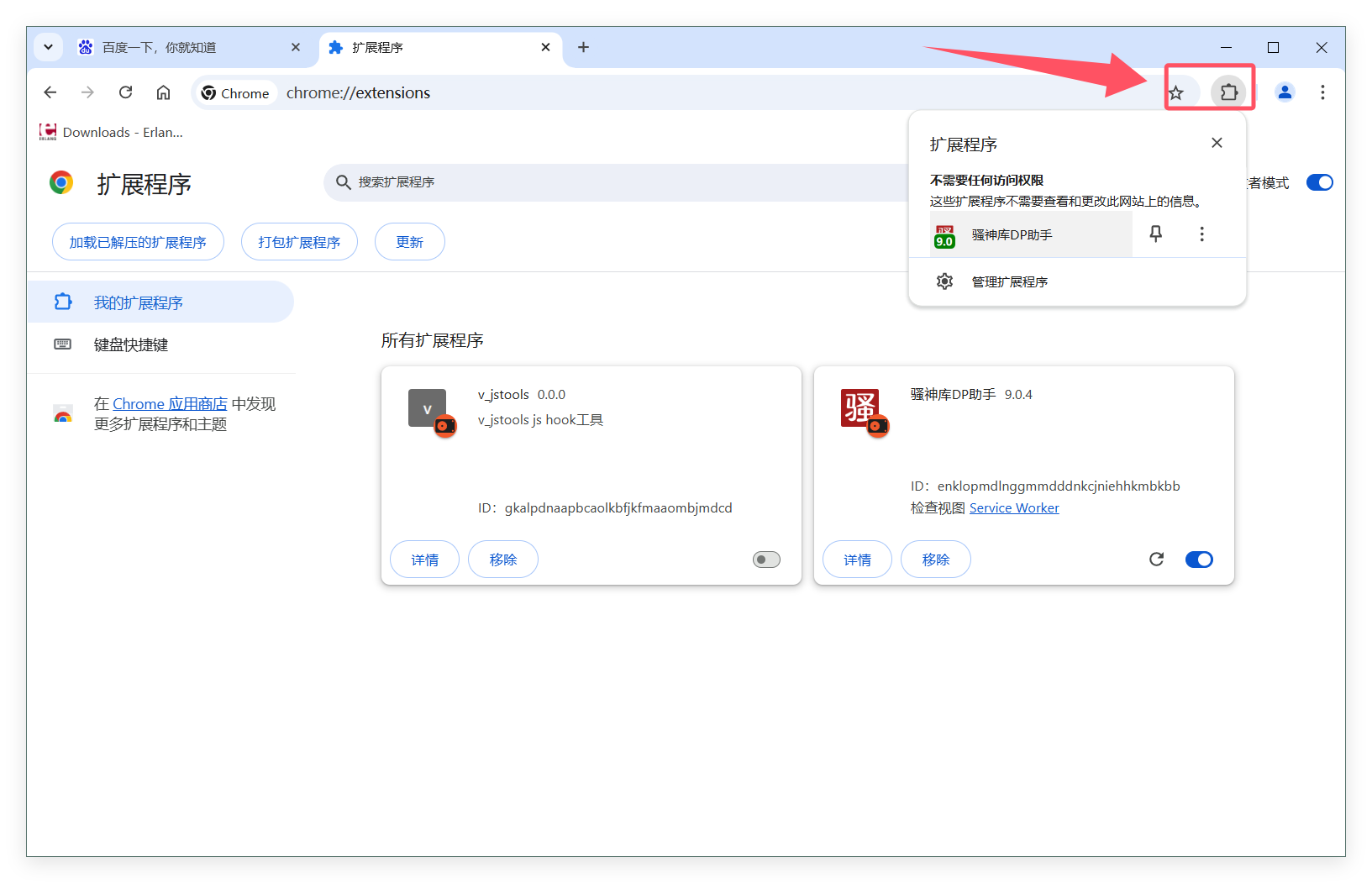Screen dimensions: 1372x883
Task: Open more options for 骚神库DP助手 in popup
Action: coord(1201,234)
